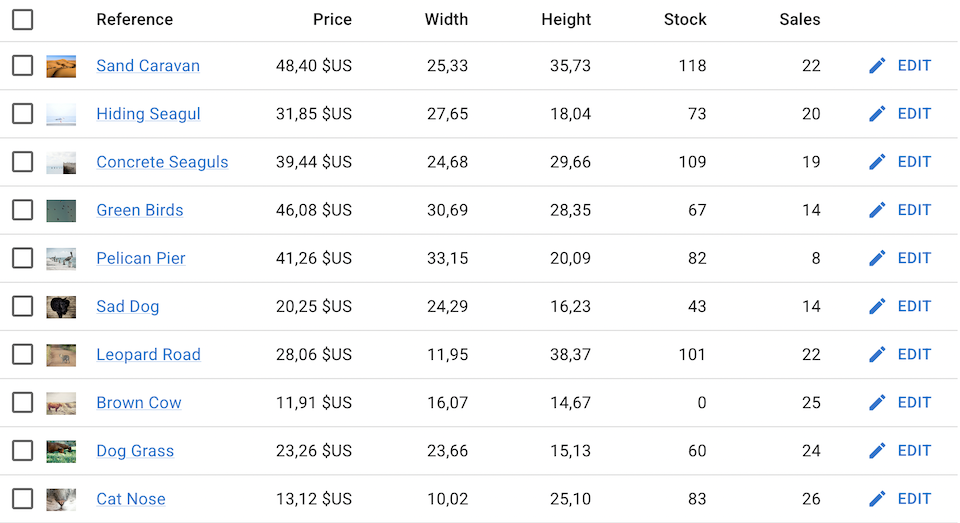Open the Pelican Pier product link
This screenshot has width=960, height=523.
pyautogui.click(x=141, y=258)
